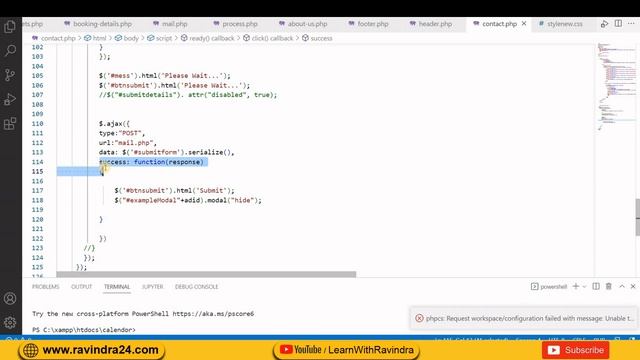Select the TERMINAL panel tab
Screen dimensions: 640x360
(x=117, y=287)
